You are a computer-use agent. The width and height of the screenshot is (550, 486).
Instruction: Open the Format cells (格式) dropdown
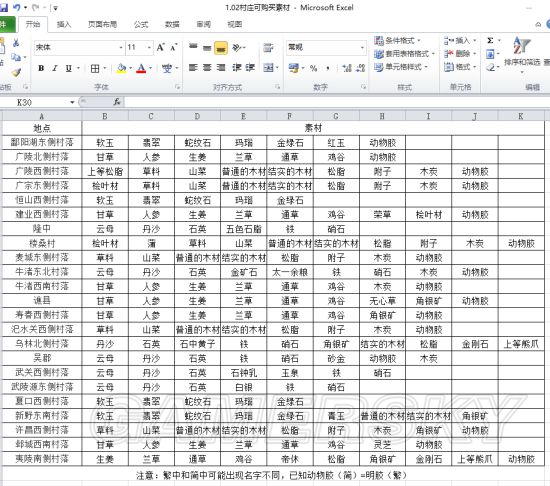tap(460, 67)
